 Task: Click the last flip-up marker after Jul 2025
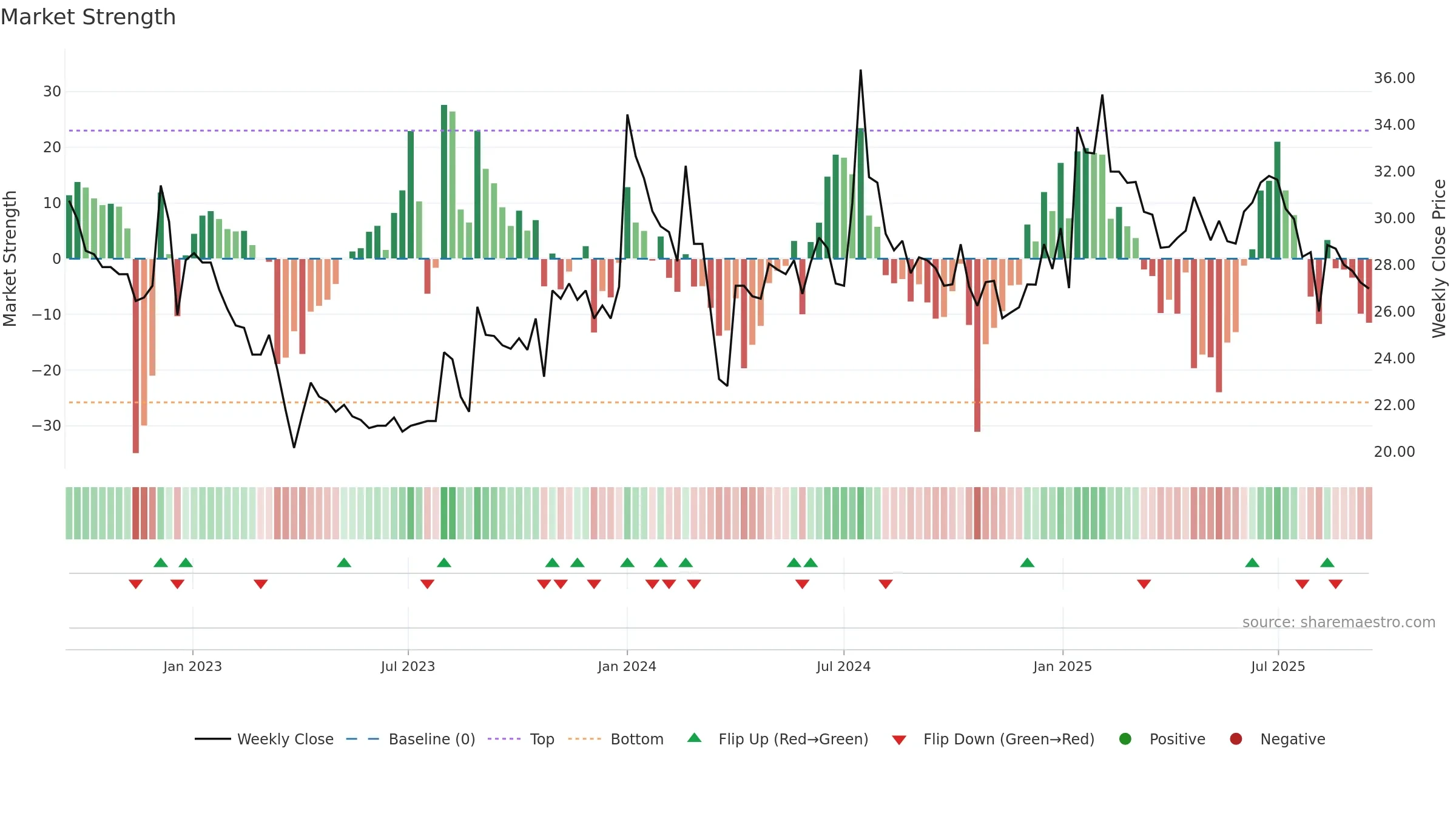(x=1327, y=562)
